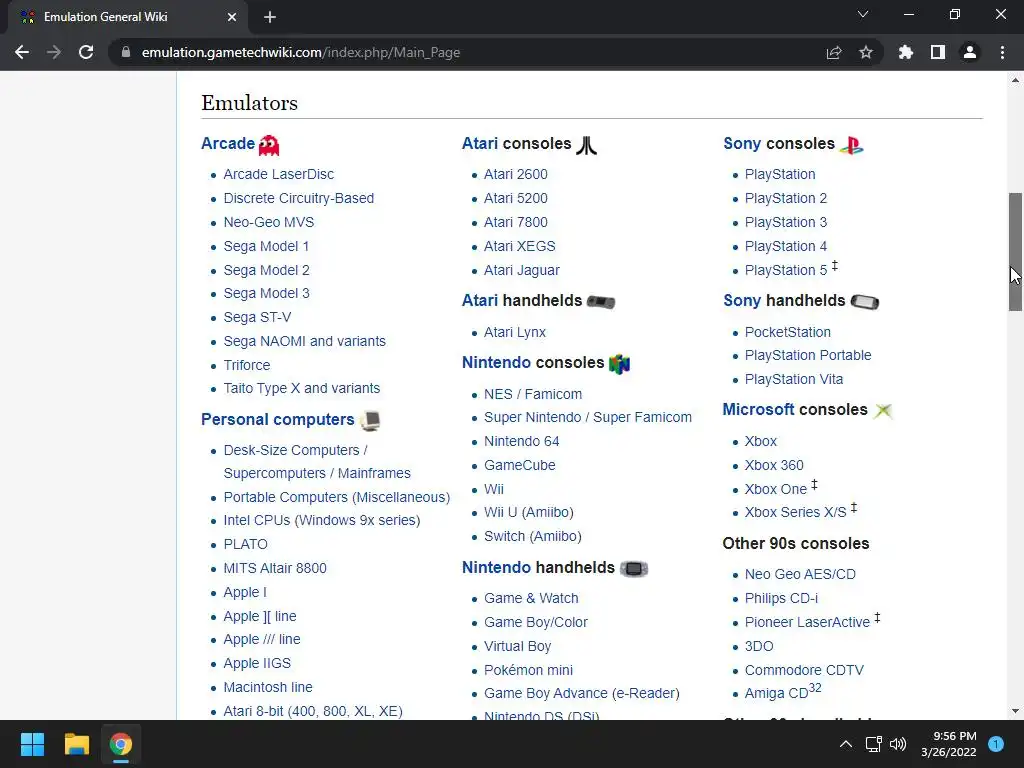Open the Arcade LaserDisc link
Image resolution: width=1024 pixels, height=768 pixels.
(279, 174)
